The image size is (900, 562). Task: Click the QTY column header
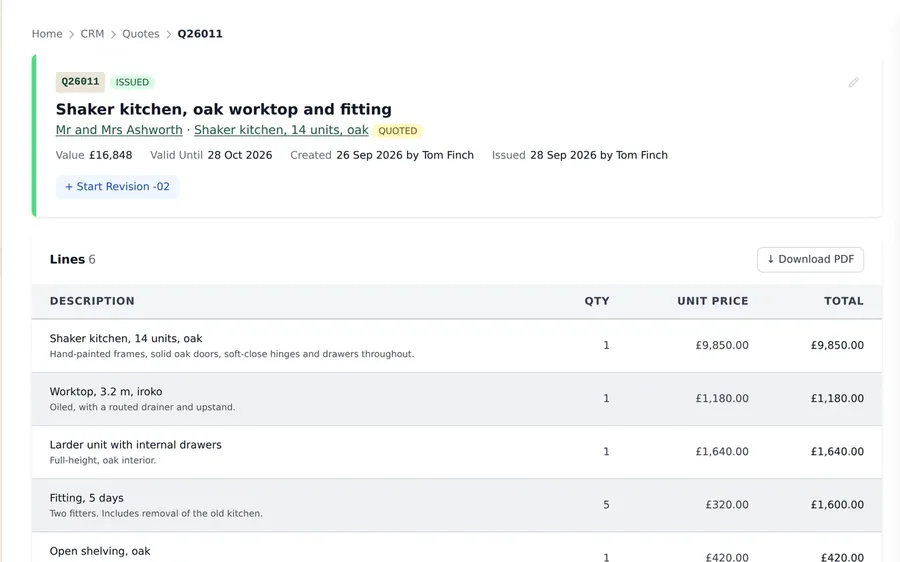(597, 301)
